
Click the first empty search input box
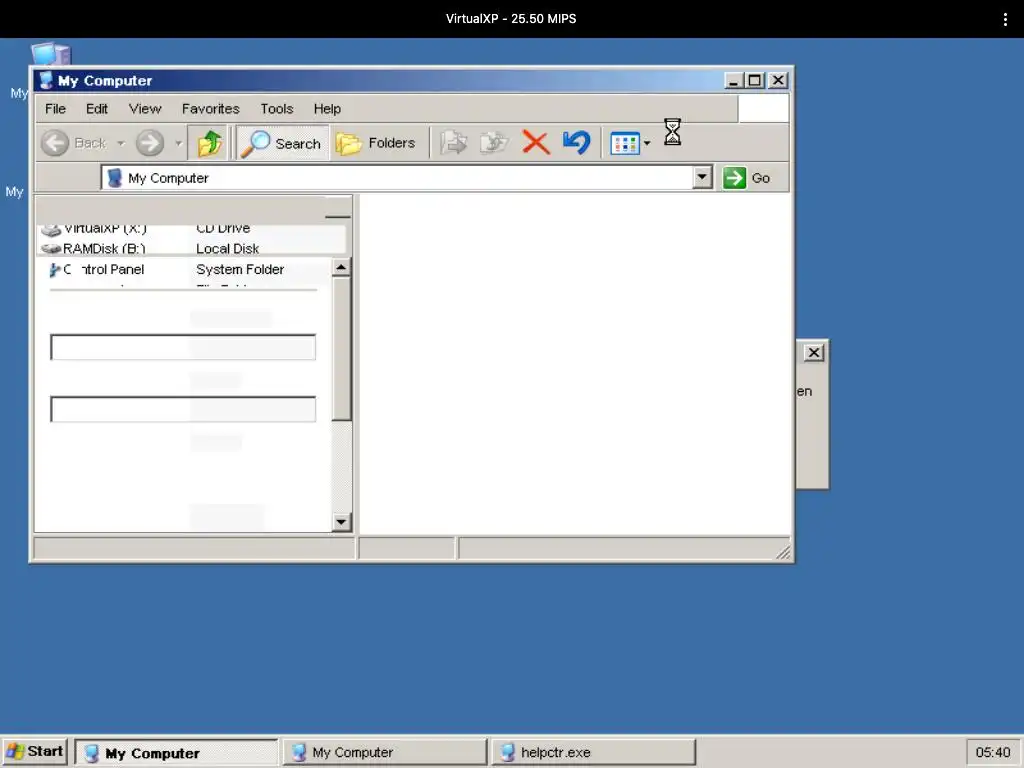[x=183, y=347]
